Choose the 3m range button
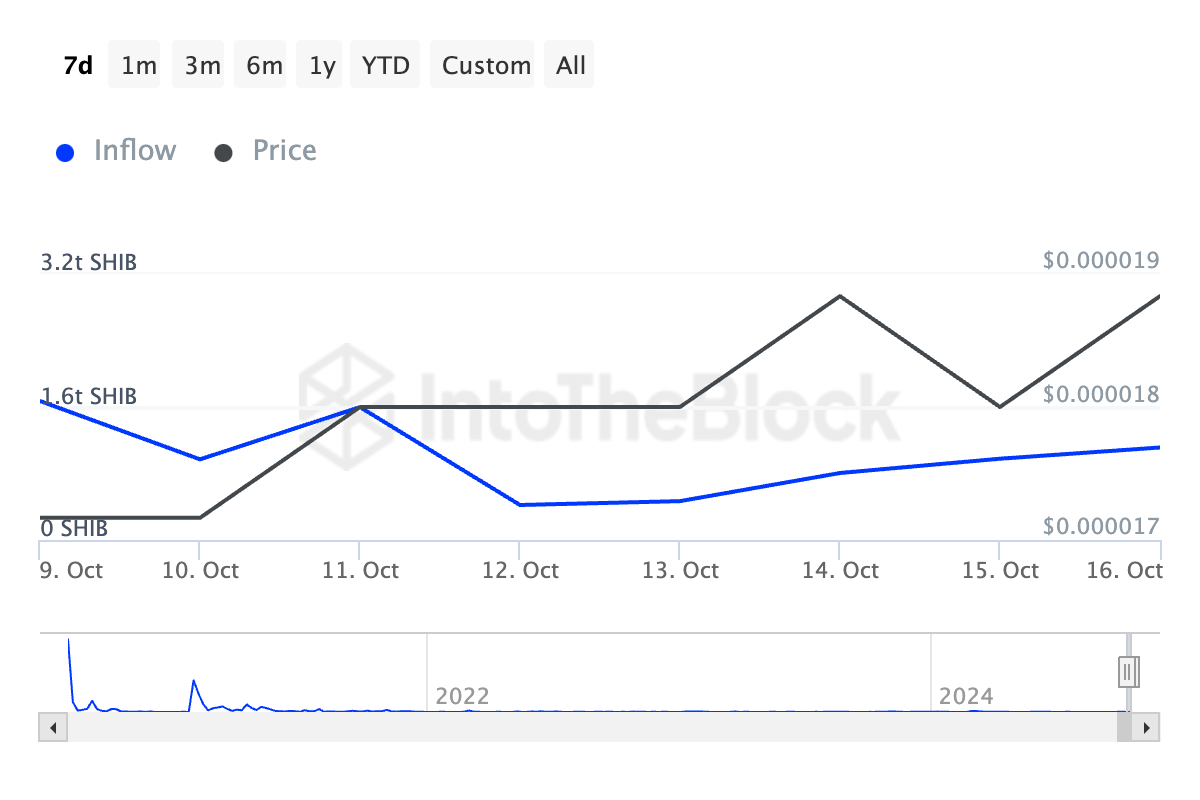 tap(202, 65)
